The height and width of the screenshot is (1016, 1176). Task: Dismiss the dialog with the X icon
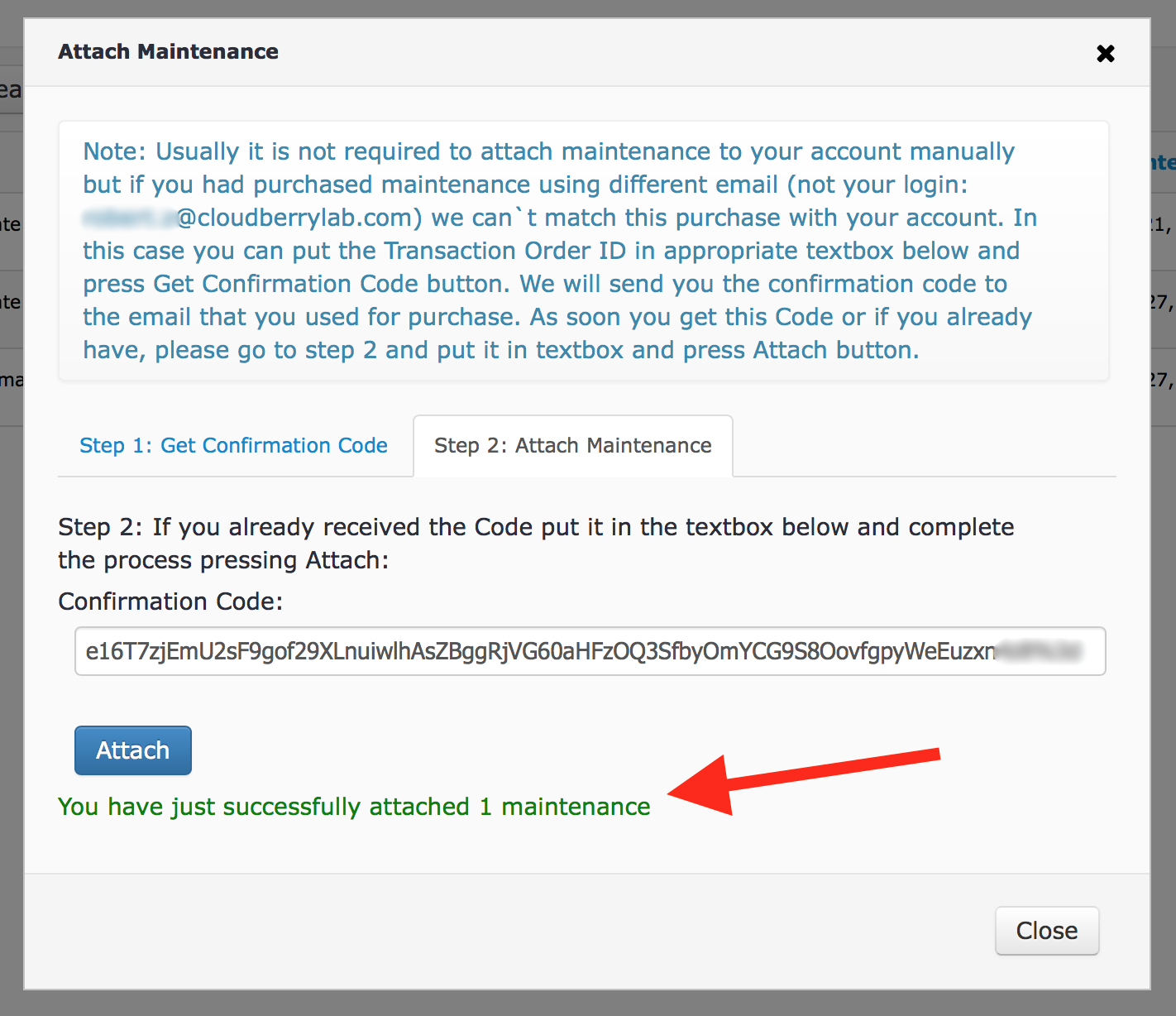coord(1106,54)
